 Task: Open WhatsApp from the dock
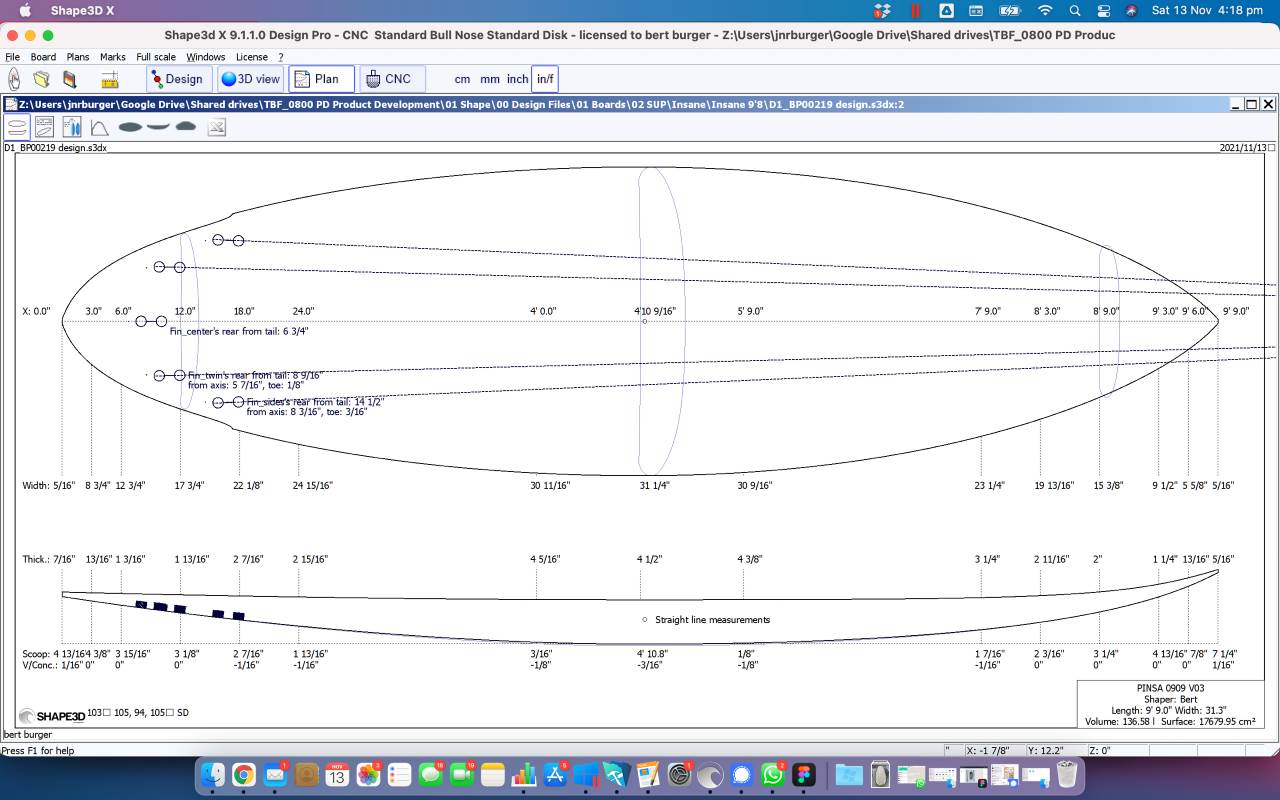pos(774,774)
